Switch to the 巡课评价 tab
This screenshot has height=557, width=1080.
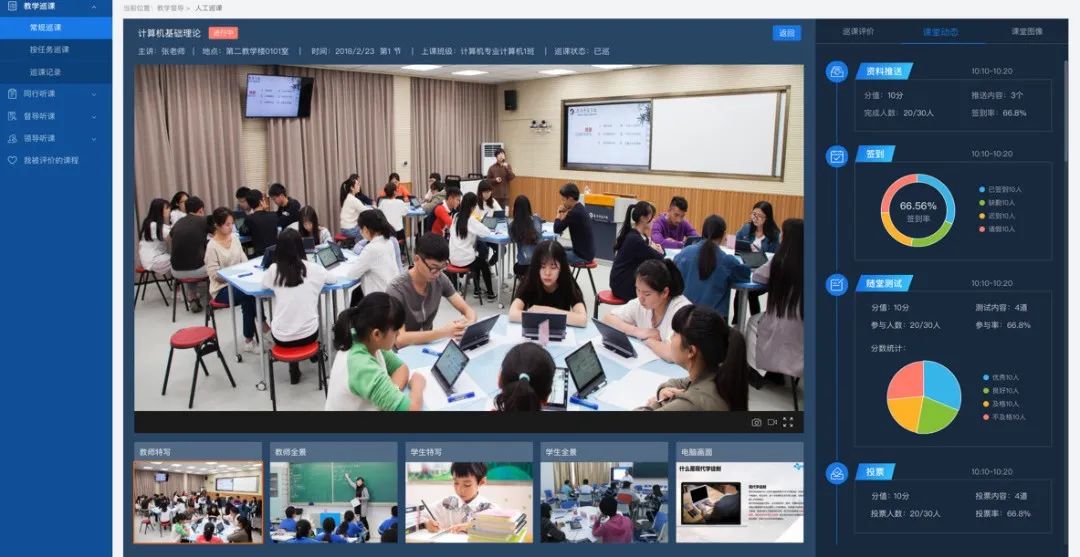click(858, 32)
